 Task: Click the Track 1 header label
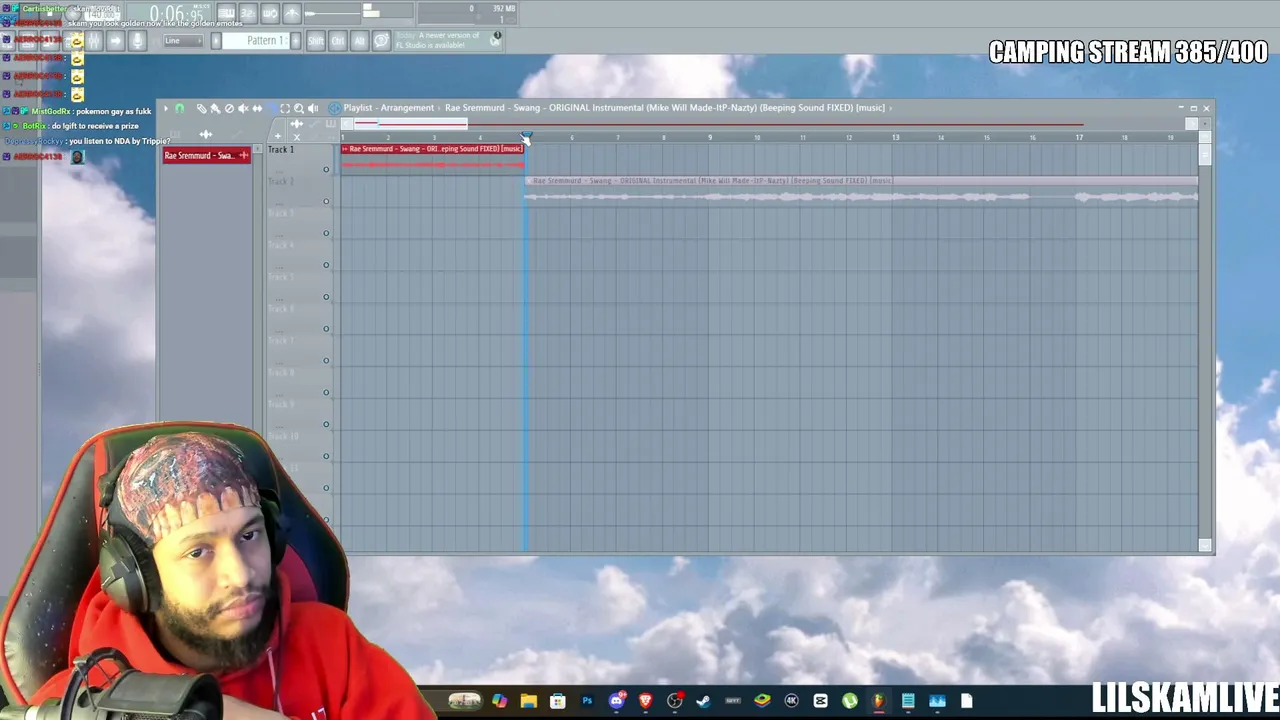[281, 150]
